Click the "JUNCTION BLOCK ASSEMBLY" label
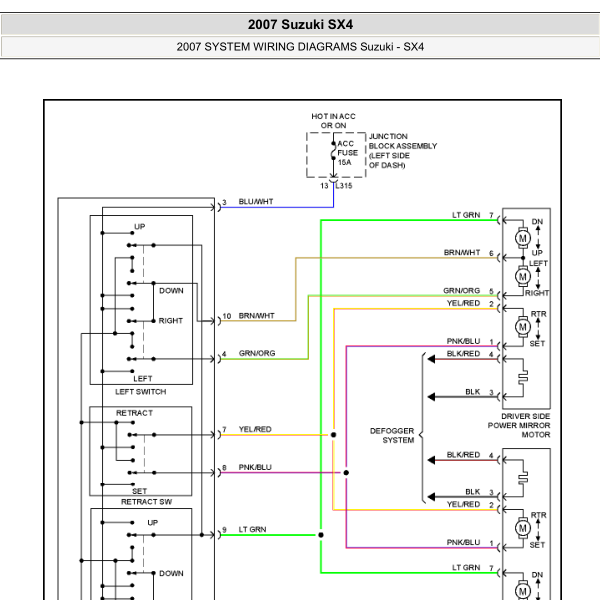 403,151
